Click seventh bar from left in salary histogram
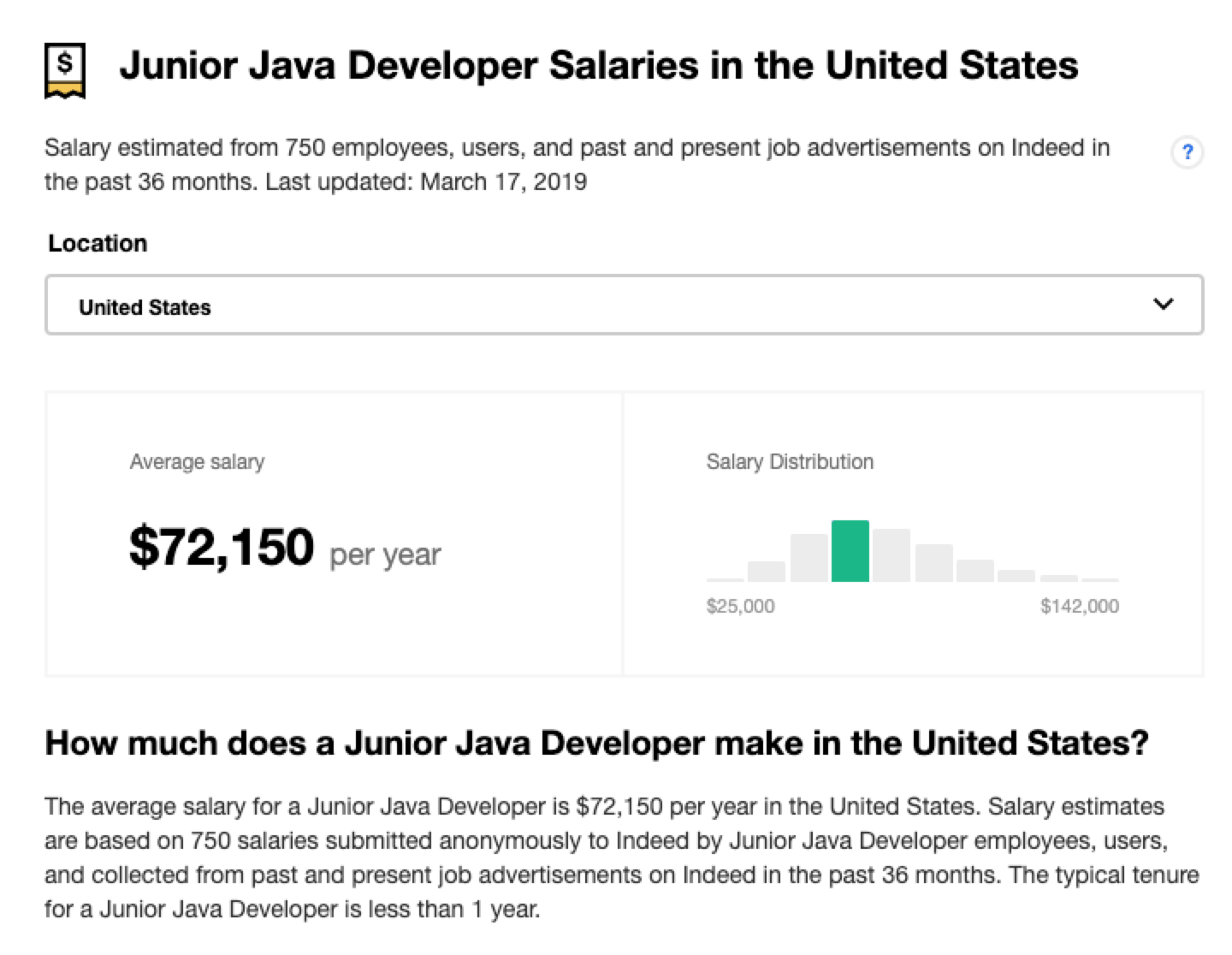Screen dimensions: 1232x955 974,571
